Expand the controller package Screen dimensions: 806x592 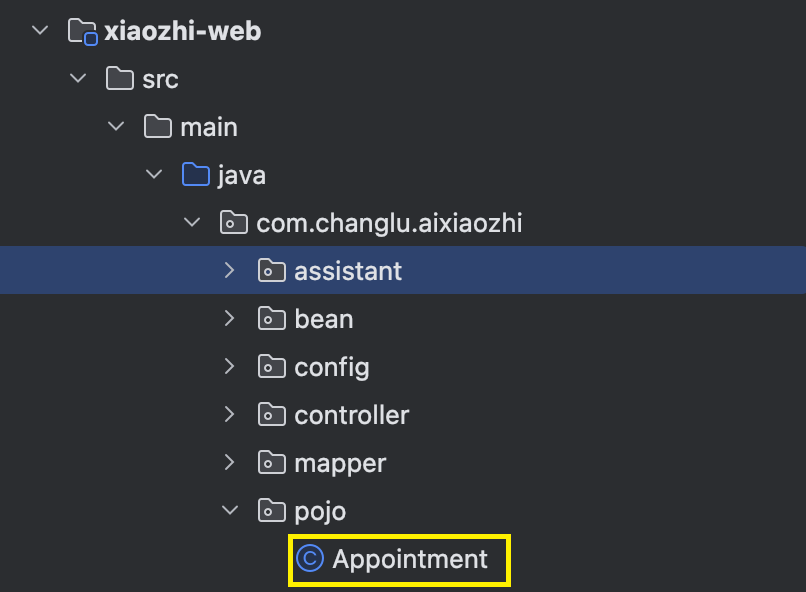pos(229,414)
